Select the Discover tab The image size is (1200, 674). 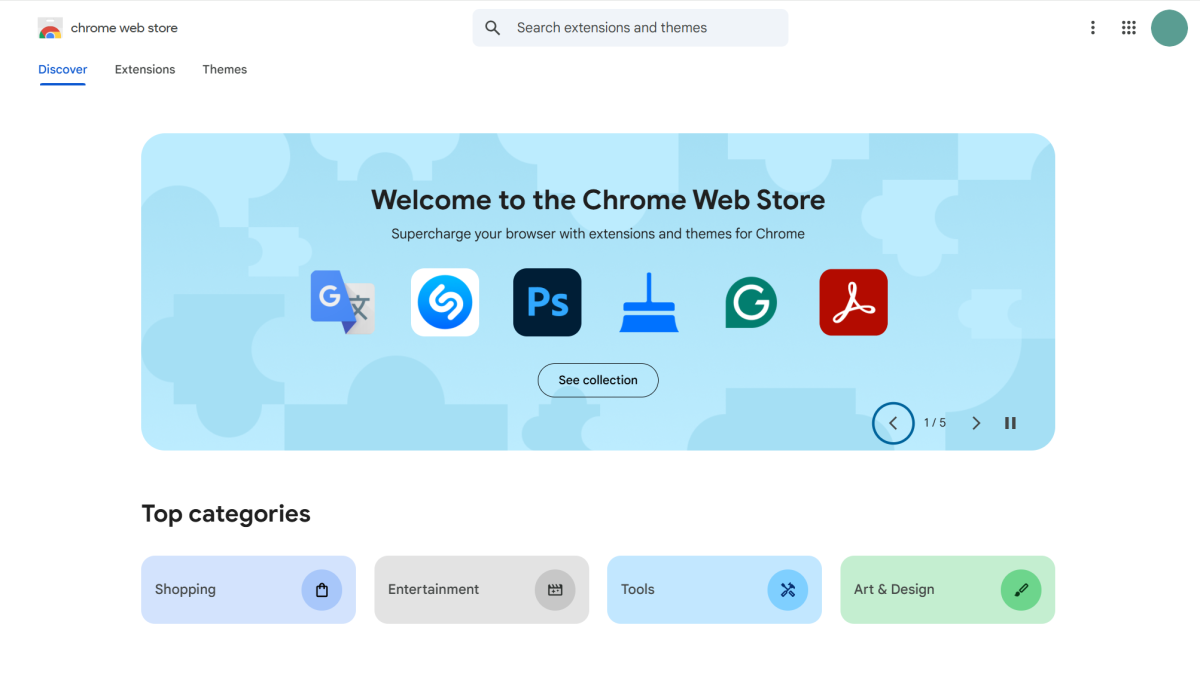pos(62,69)
